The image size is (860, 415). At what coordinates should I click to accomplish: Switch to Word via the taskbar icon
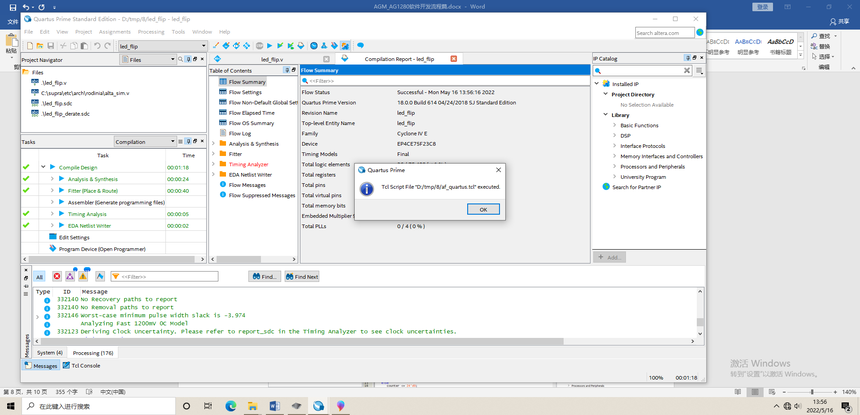pyautogui.click(x=274, y=406)
